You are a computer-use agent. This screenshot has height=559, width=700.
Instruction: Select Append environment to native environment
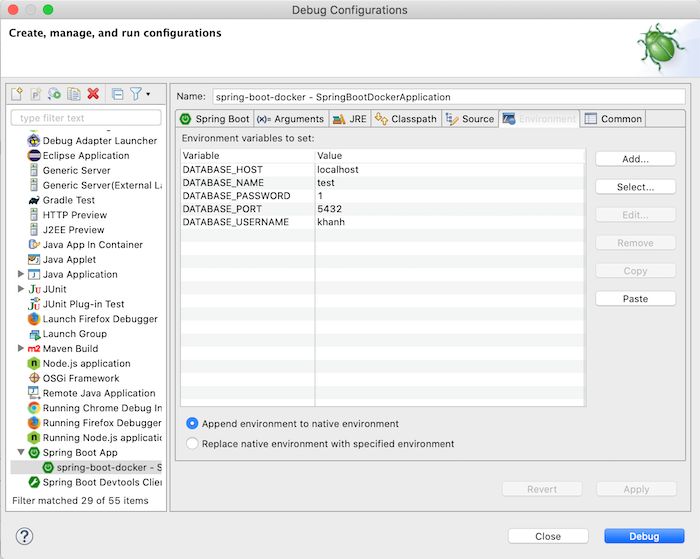click(192, 423)
